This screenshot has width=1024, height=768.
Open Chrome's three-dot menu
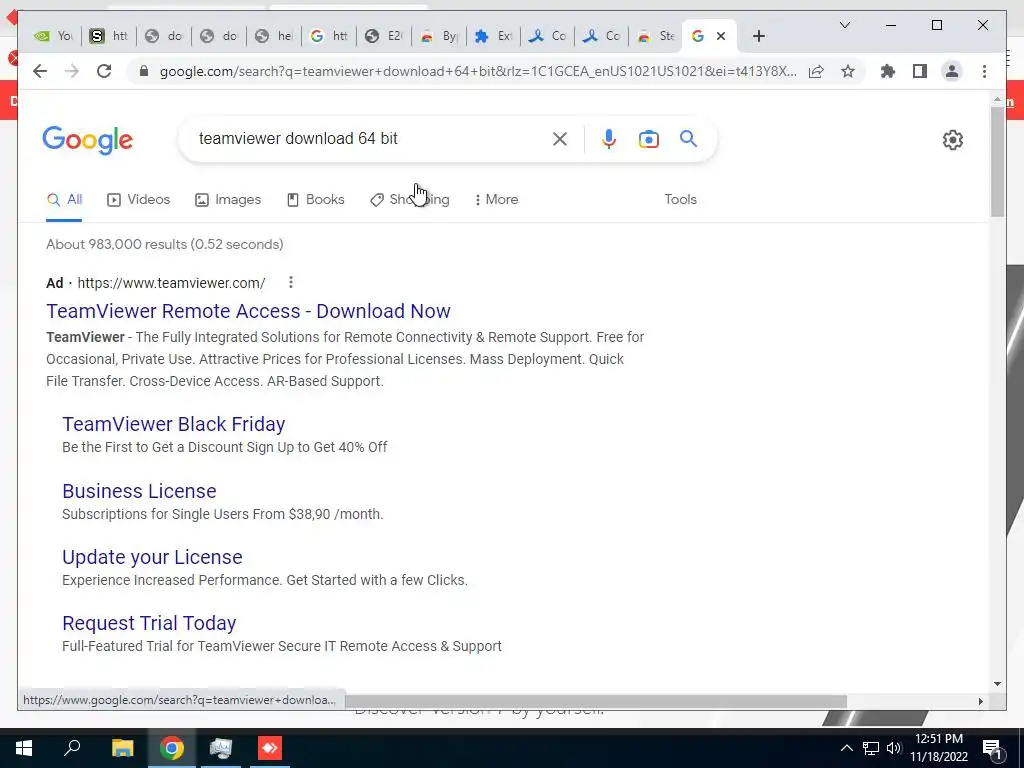(x=984, y=71)
